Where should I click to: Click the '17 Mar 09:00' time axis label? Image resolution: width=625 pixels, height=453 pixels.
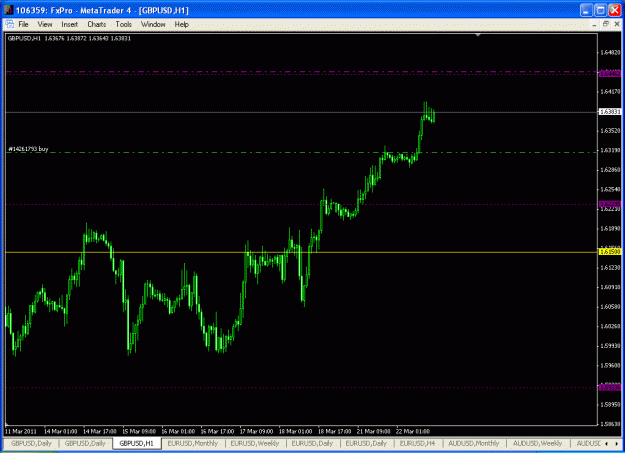click(x=256, y=431)
